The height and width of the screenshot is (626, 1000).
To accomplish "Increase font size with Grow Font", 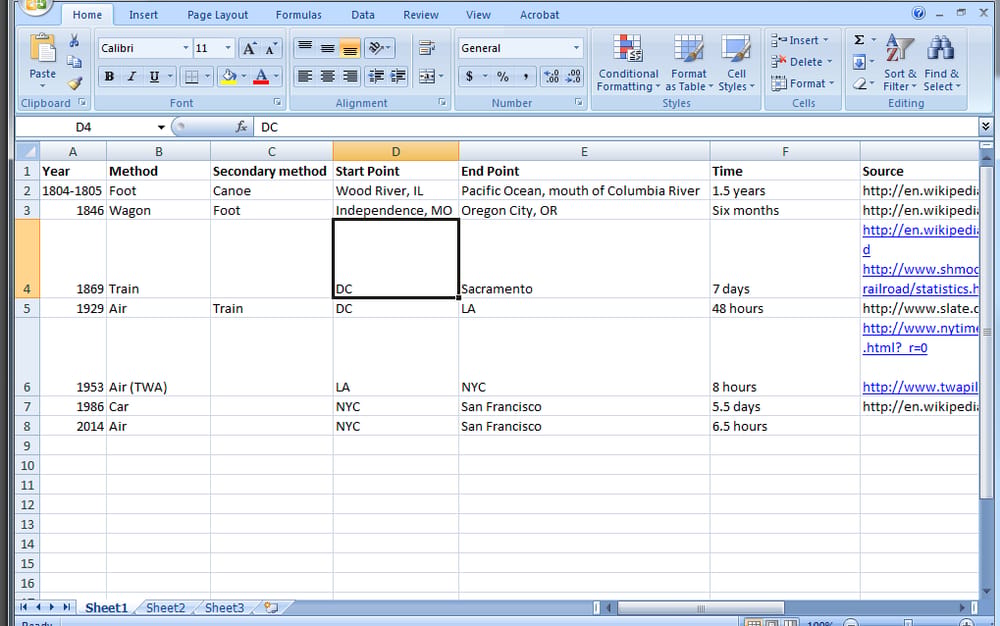I will tap(249, 48).
